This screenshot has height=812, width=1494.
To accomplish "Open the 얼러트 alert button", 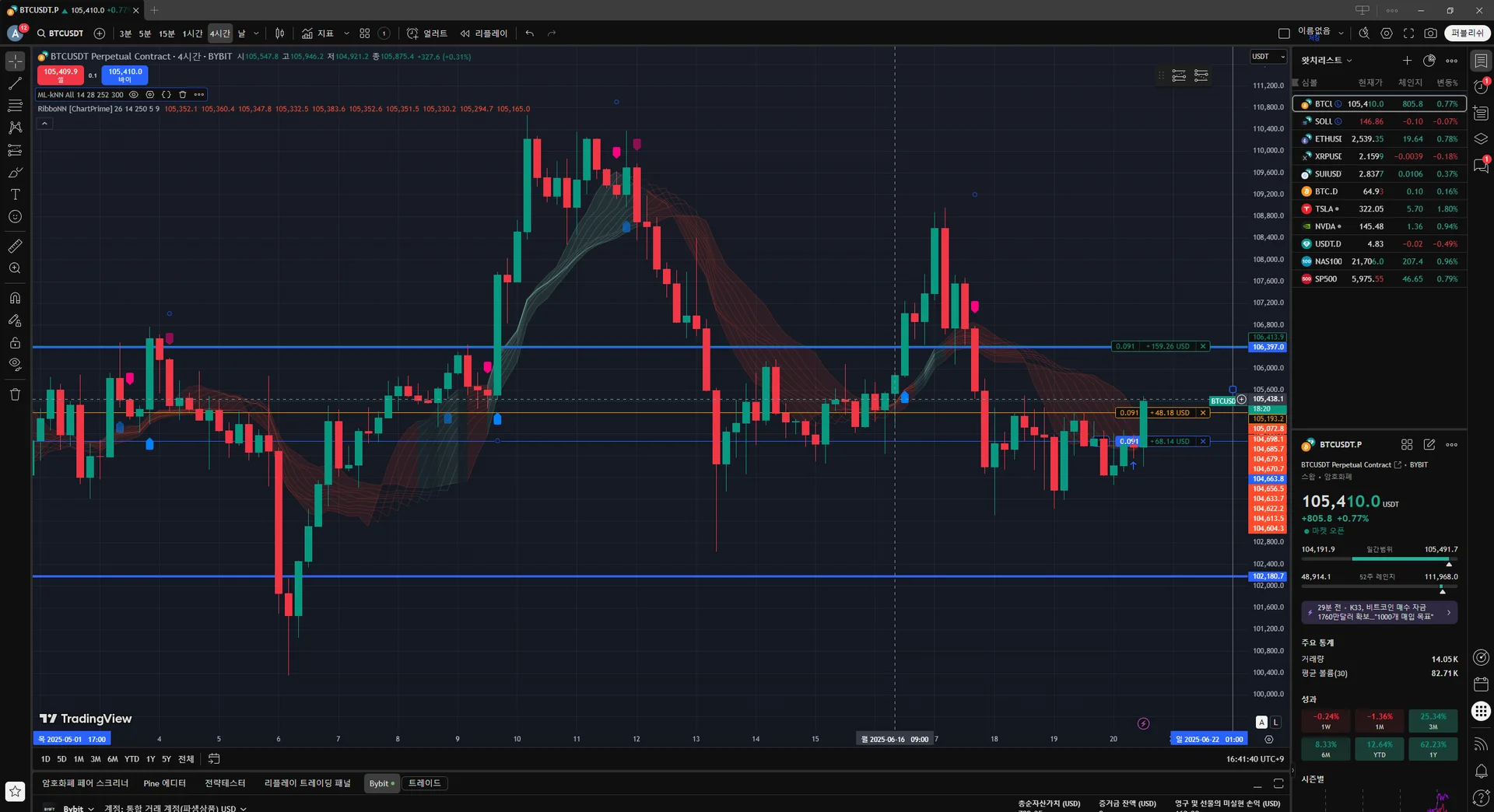I will tap(427, 33).
